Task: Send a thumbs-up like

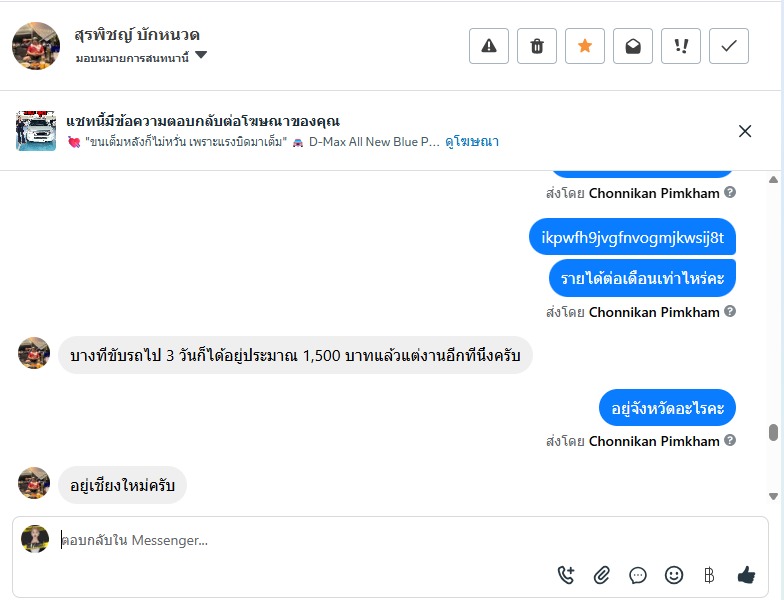Action: (x=746, y=575)
